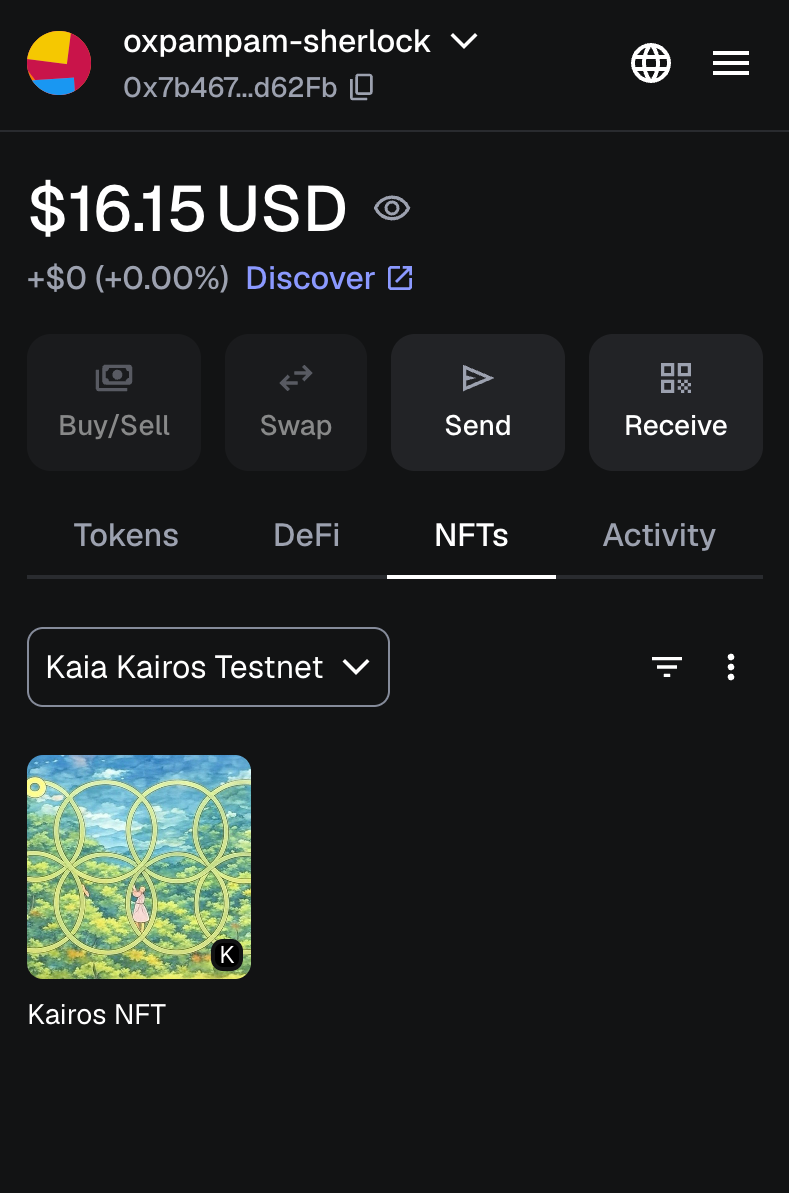
Task: Open the hamburger main menu
Action: click(731, 64)
